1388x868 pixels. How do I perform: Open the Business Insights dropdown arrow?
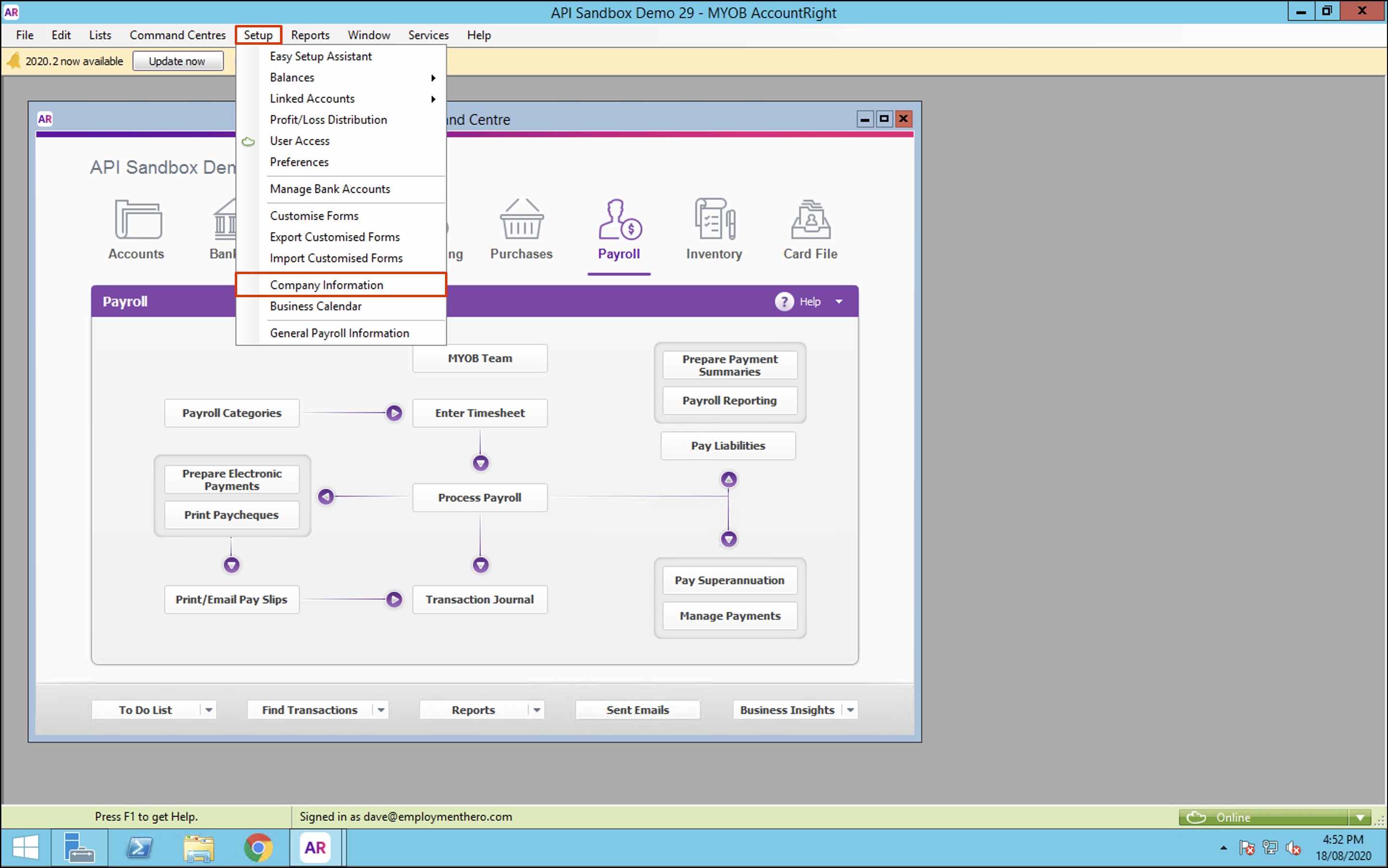pyautogui.click(x=851, y=710)
